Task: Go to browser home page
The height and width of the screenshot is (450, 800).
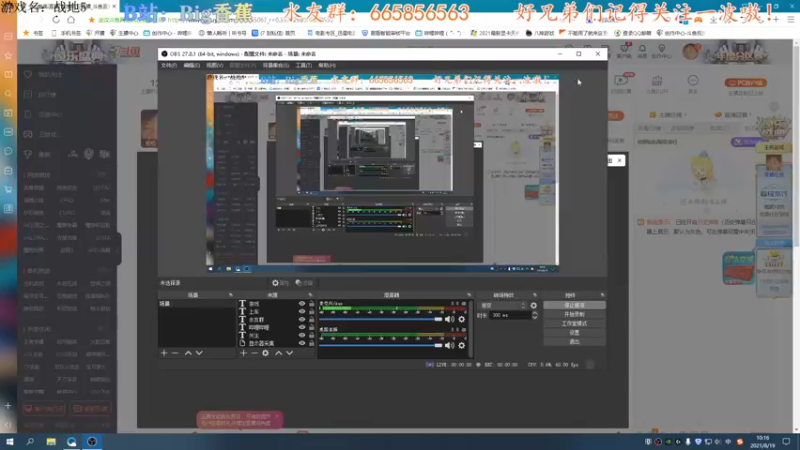Action: [x=71, y=19]
